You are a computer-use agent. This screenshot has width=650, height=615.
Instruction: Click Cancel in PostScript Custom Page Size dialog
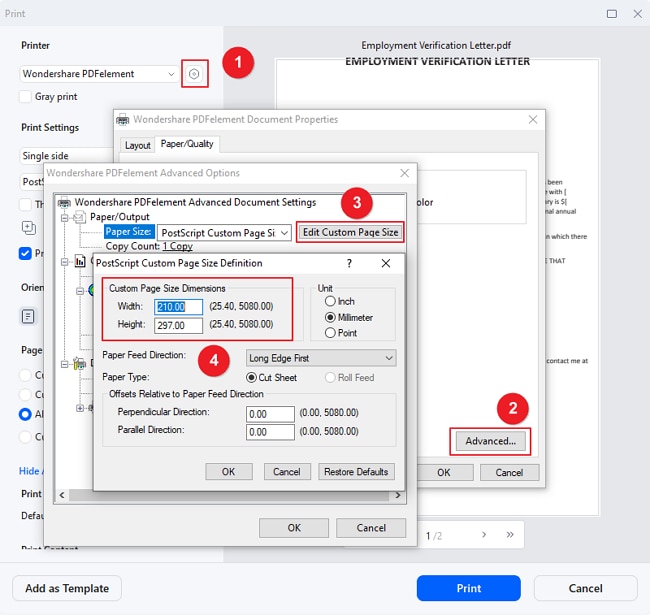[287, 472]
